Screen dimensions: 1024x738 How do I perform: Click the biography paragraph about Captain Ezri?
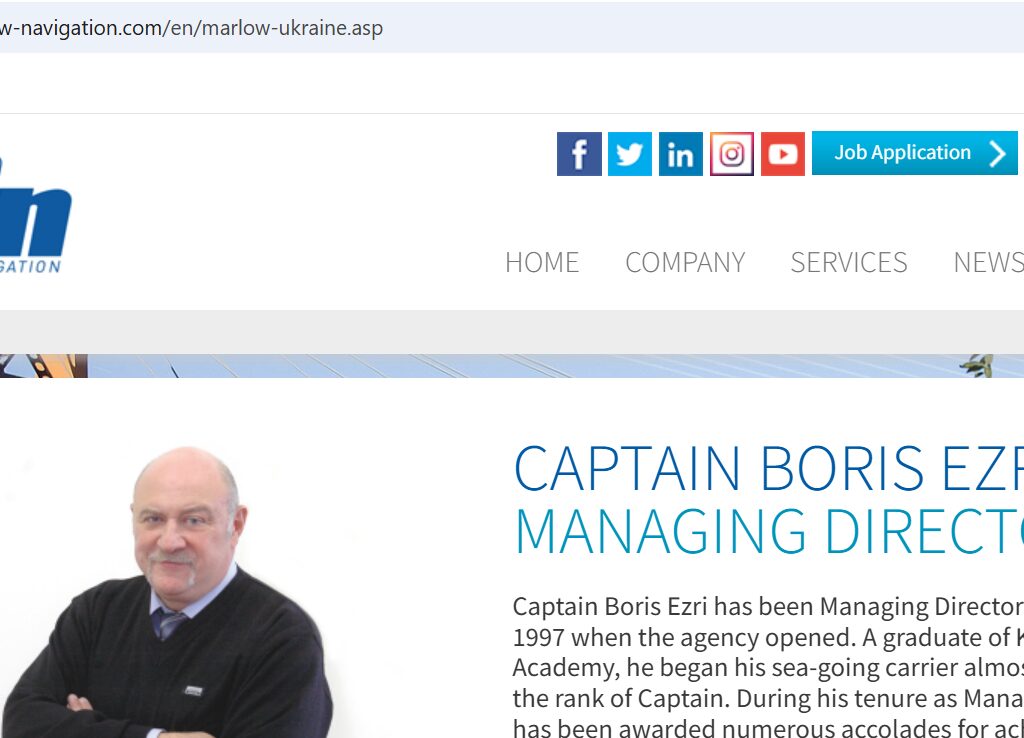point(768,666)
